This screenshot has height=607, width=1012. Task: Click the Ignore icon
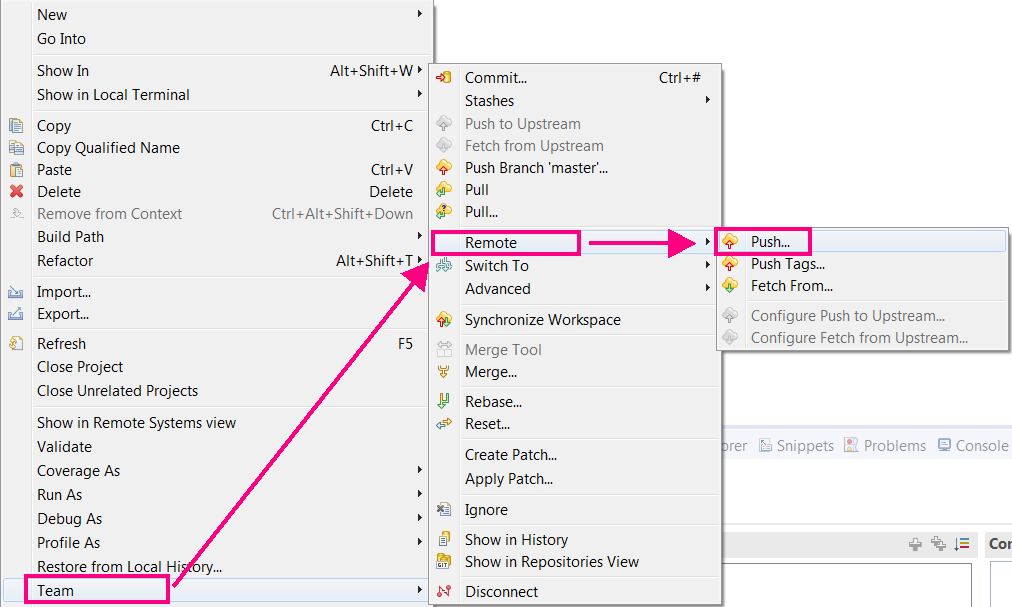444,509
